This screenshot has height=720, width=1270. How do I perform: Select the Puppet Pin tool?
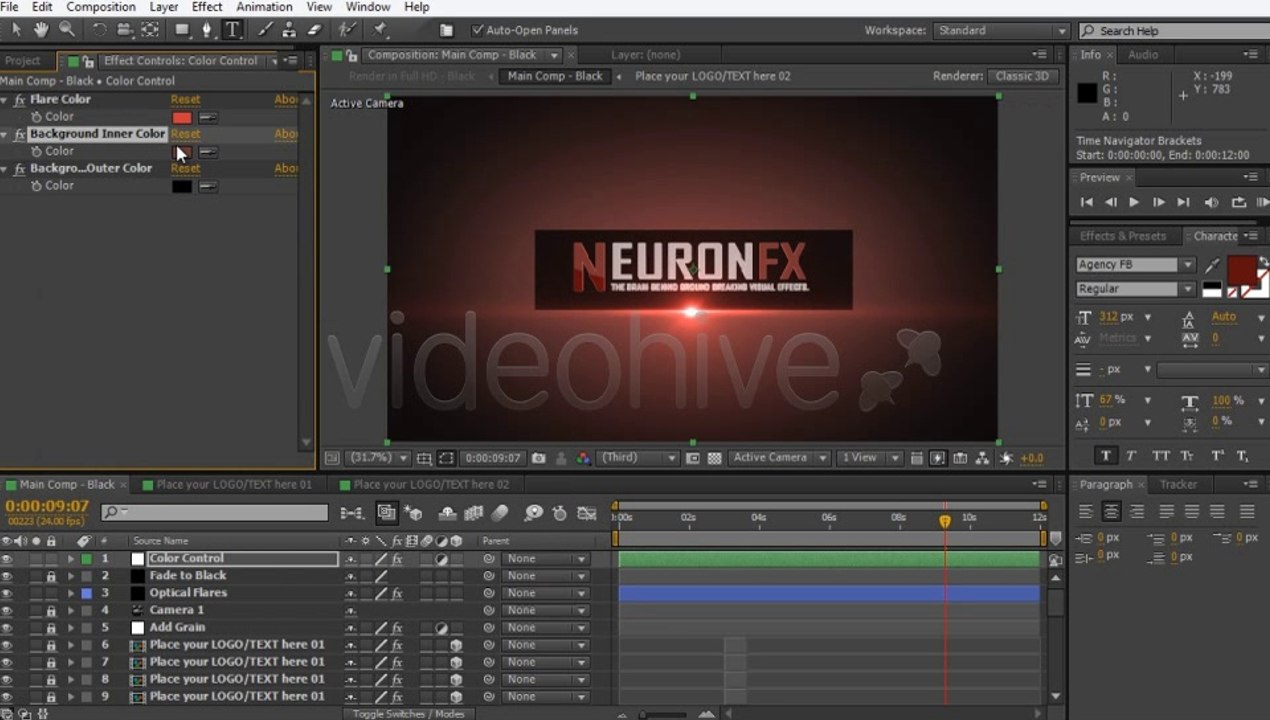click(x=381, y=30)
